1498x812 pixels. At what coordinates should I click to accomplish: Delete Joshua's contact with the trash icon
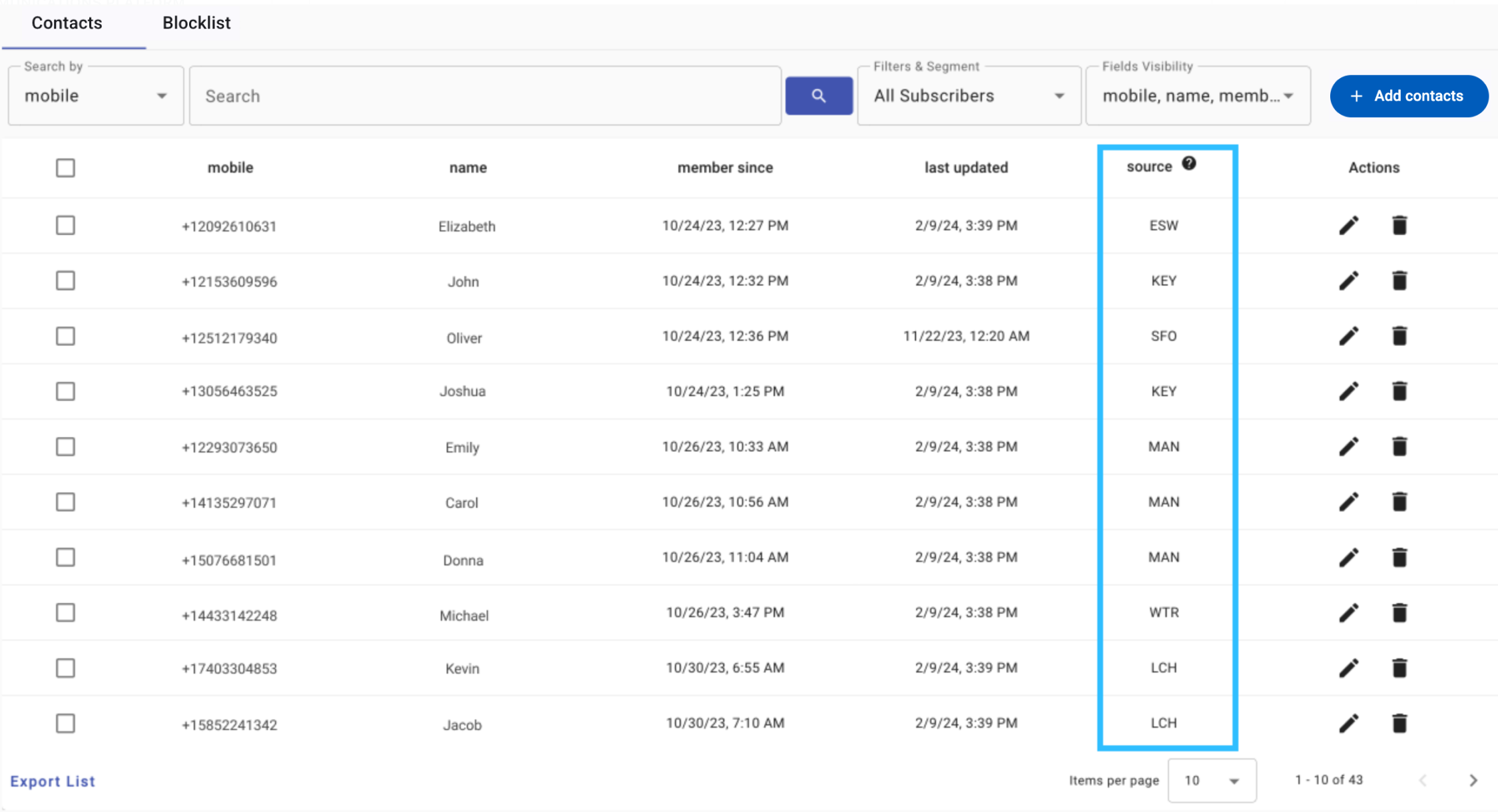tap(1399, 391)
